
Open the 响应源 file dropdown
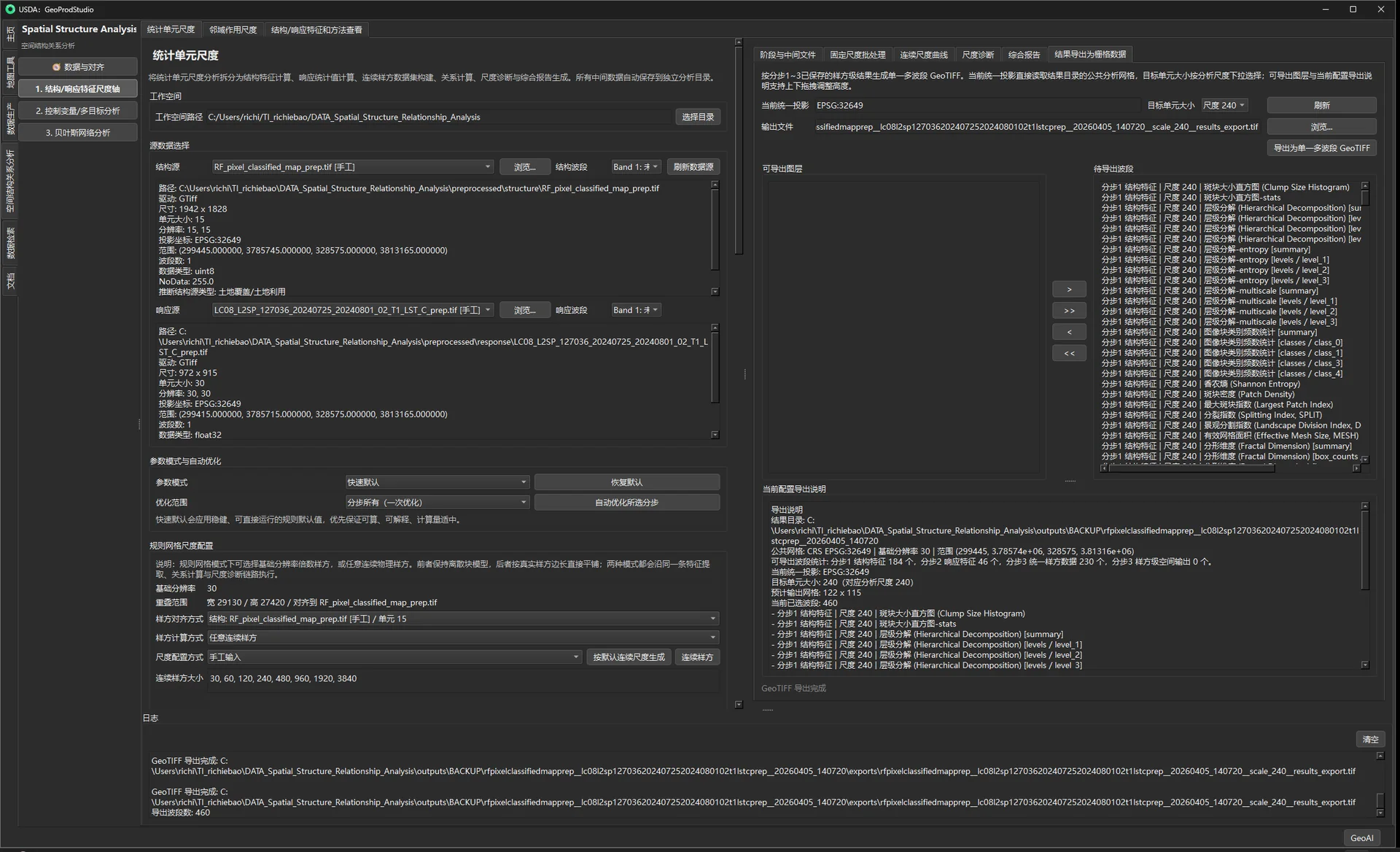(353, 310)
